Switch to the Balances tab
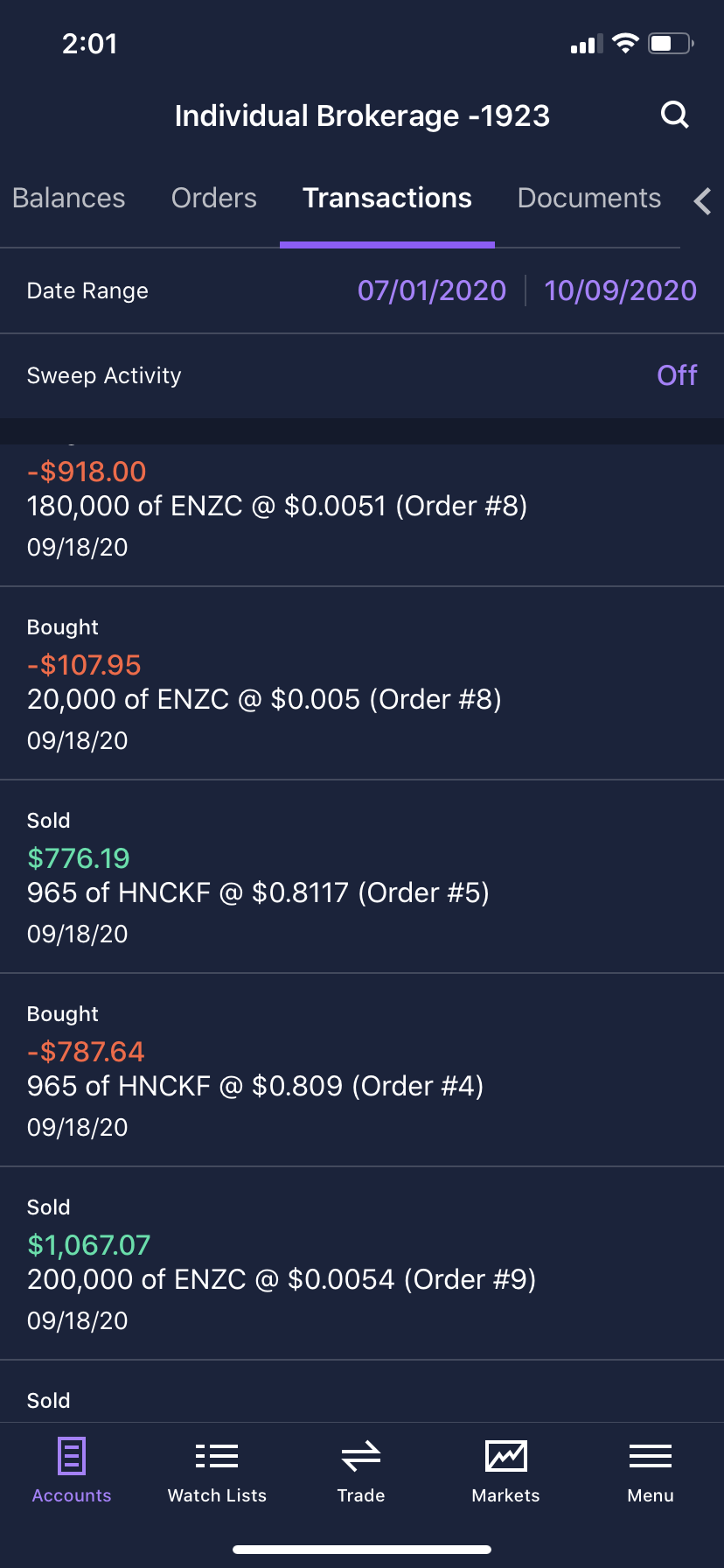Screen dimensions: 724x1568 point(69,199)
